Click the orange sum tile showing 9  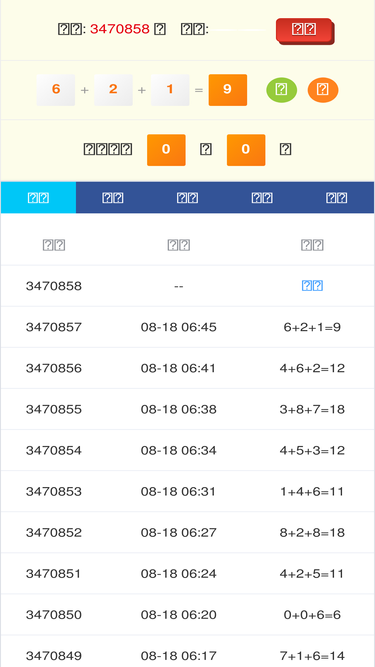227,90
